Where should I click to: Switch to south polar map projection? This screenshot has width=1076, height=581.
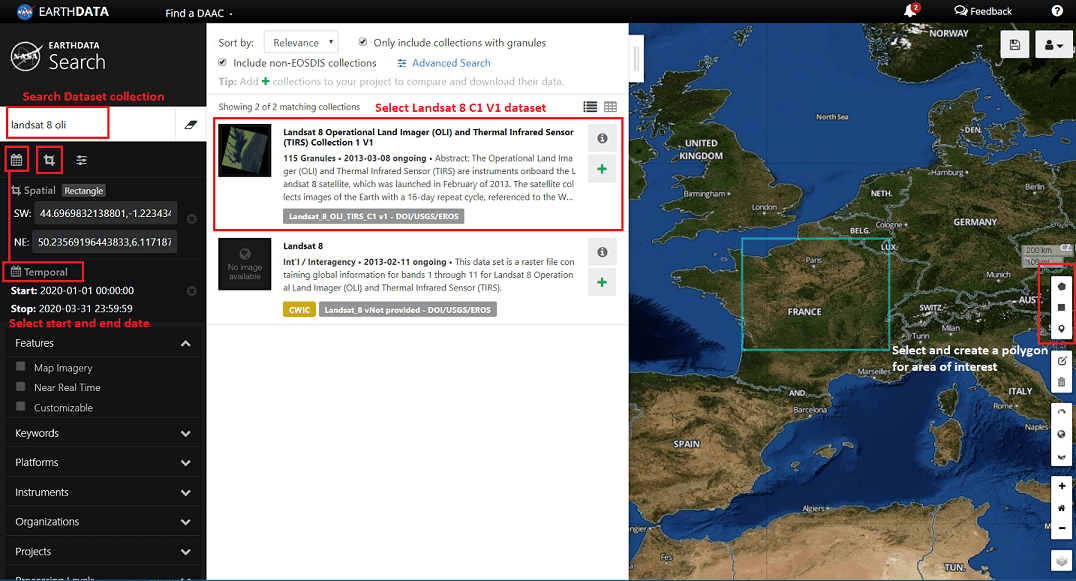point(1062,456)
